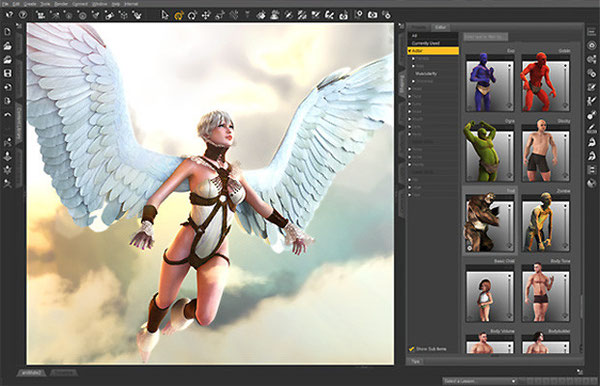600x386 pixels.
Task: Select the Zombie figure thumbnail
Action: pos(546,223)
